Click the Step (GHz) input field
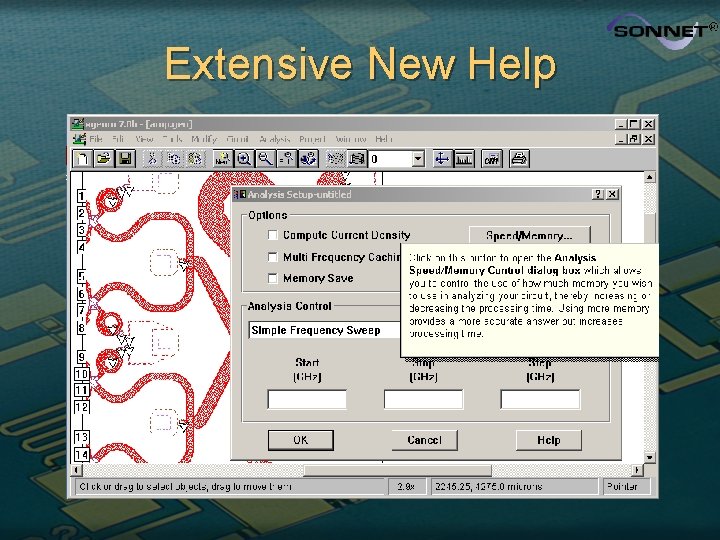 (540, 399)
